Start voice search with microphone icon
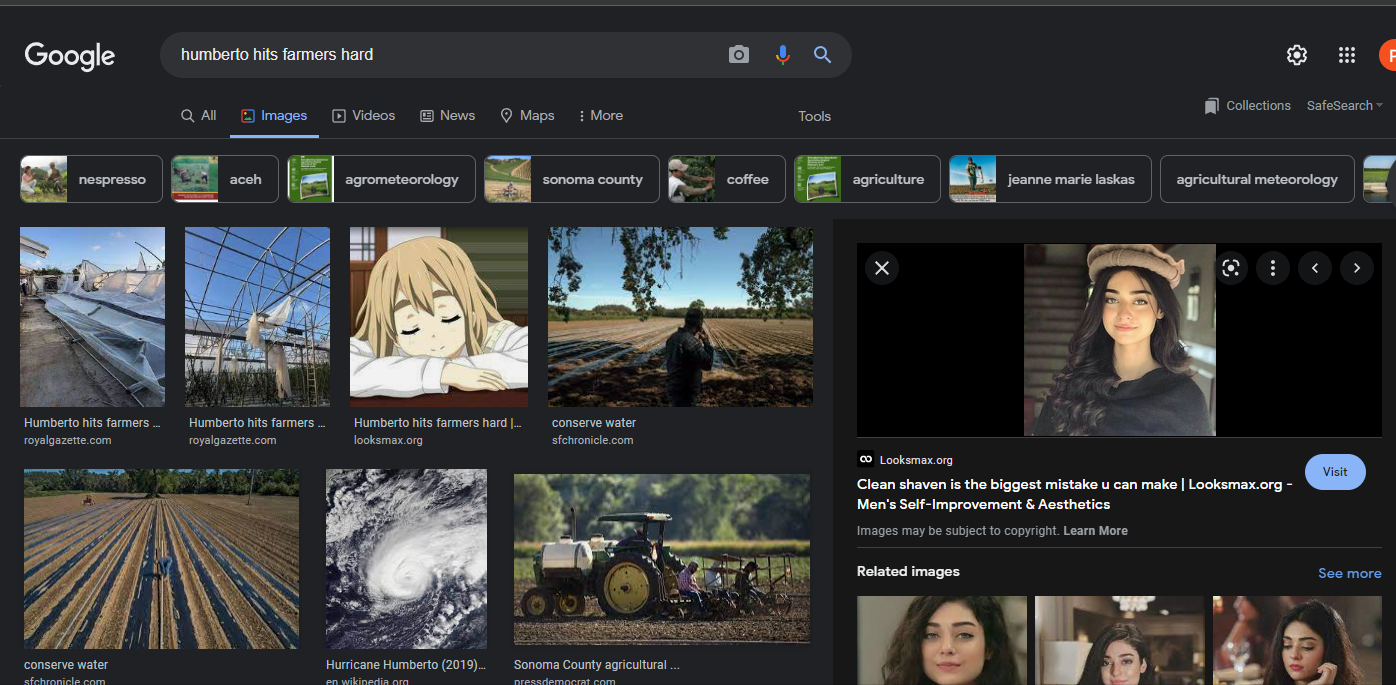This screenshot has width=1396, height=685. [x=782, y=55]
